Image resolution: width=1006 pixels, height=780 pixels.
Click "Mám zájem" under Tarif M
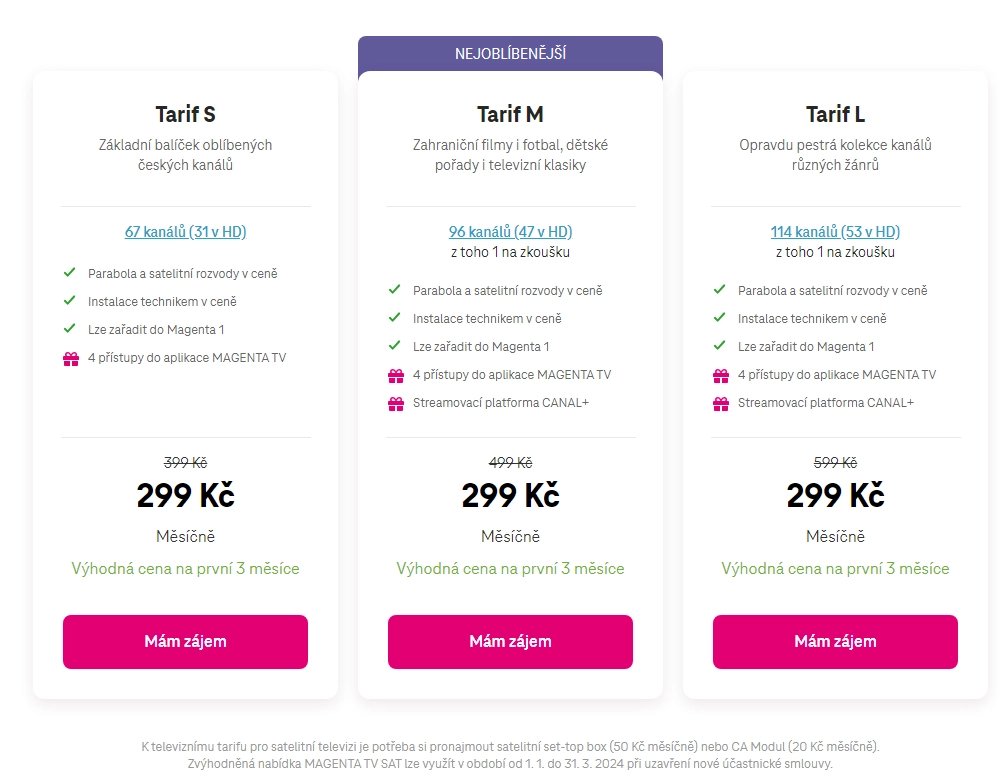(510, 641)
